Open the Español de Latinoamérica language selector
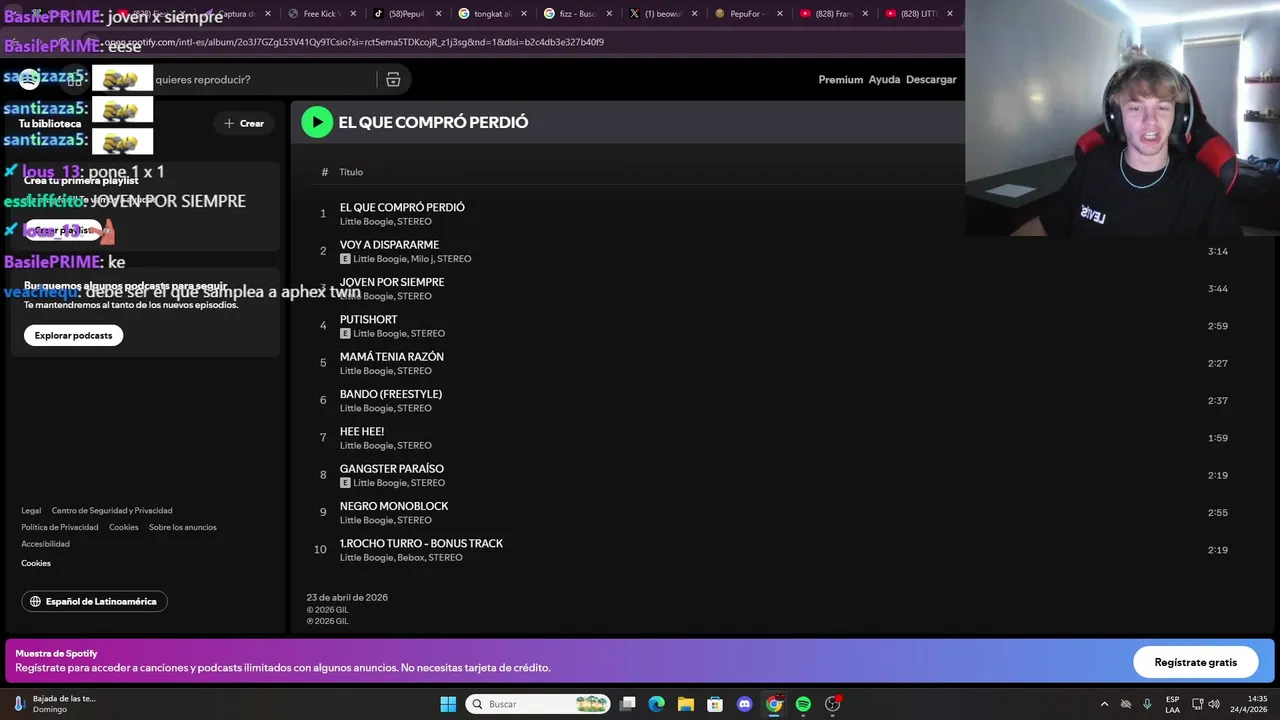The image size is (1280, 720). pos(94,602)
